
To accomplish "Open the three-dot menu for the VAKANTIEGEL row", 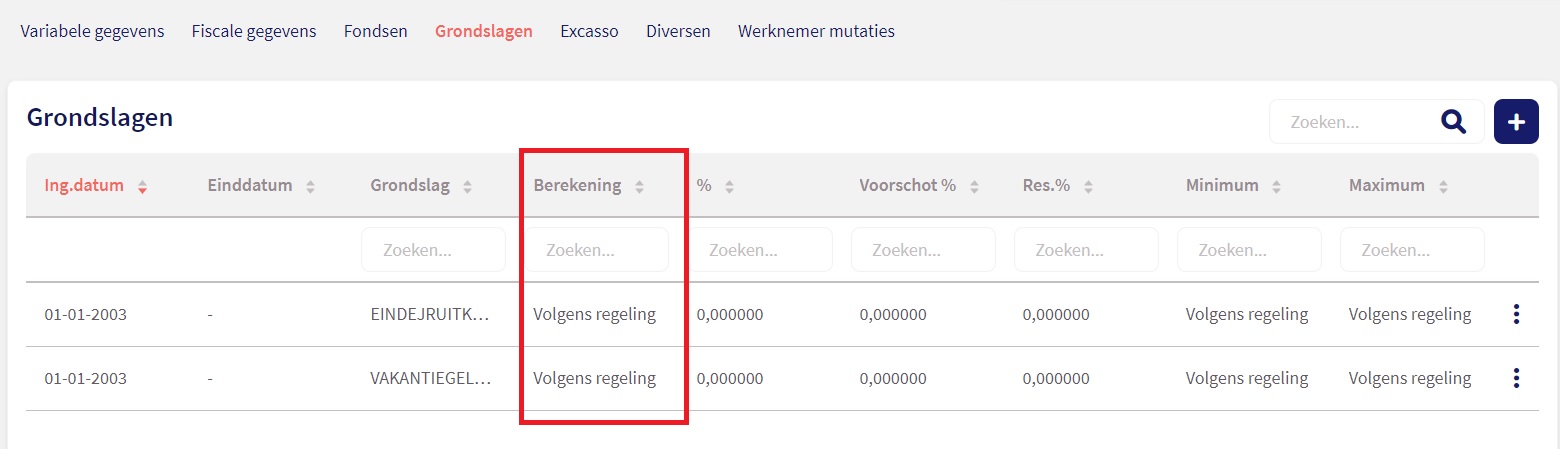I will click(1516, 378).
